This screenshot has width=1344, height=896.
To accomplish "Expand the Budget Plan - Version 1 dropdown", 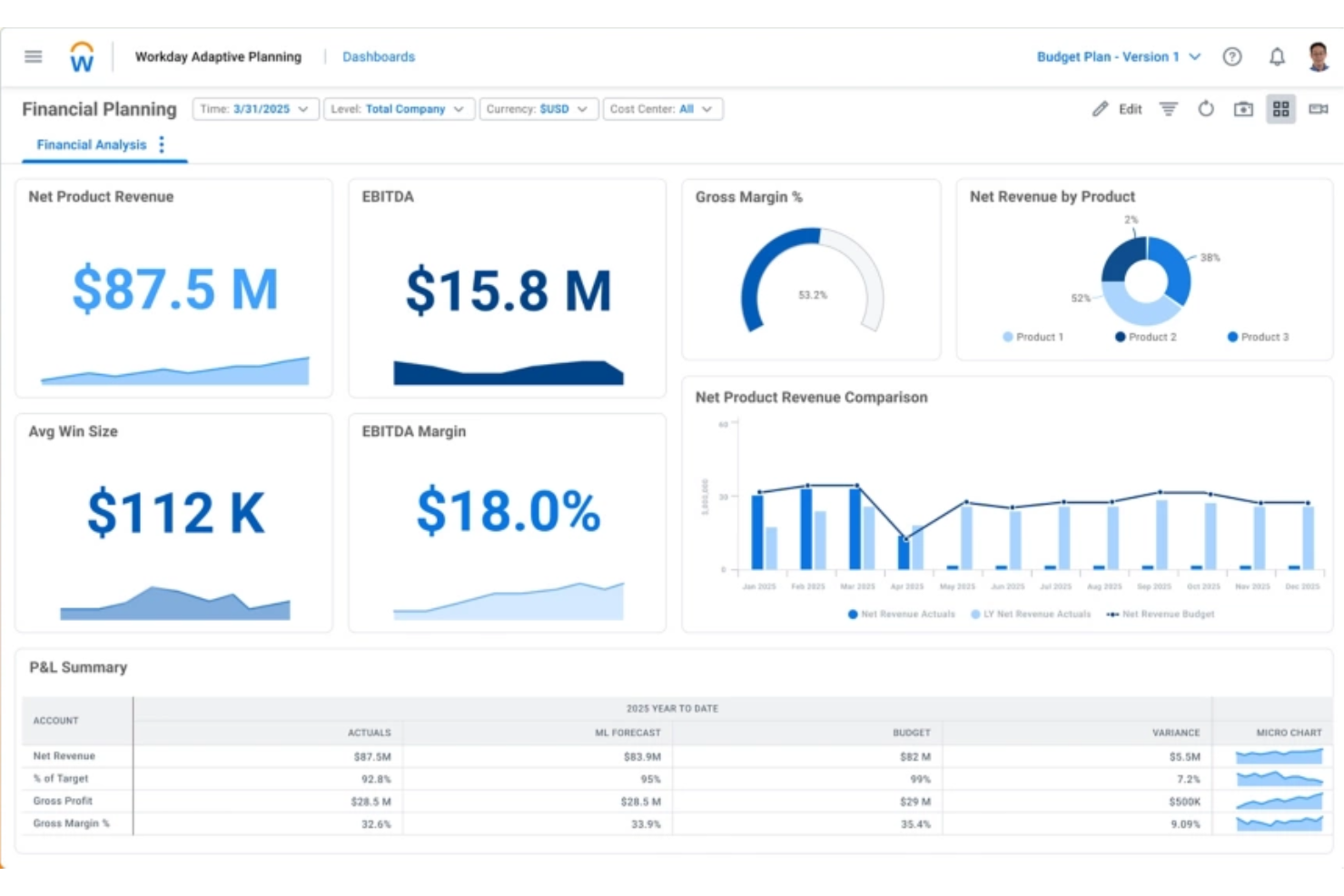I will 1119,56.
